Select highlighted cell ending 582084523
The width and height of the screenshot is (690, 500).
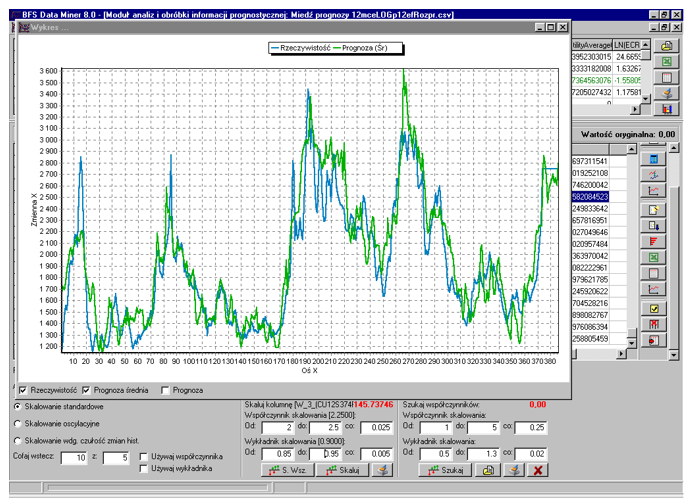590,197
